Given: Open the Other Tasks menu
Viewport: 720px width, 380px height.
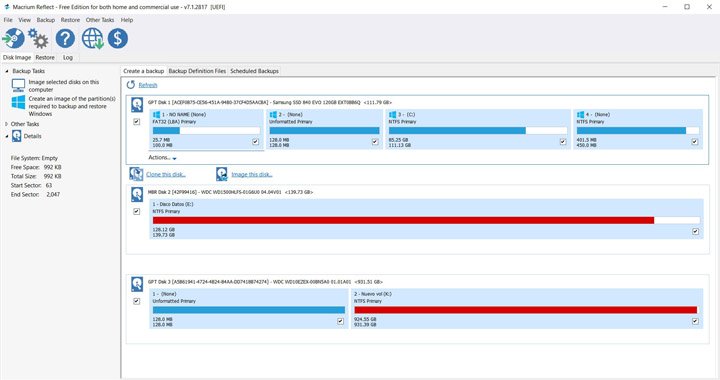Looking at the screenshot, I should (100, 20).
